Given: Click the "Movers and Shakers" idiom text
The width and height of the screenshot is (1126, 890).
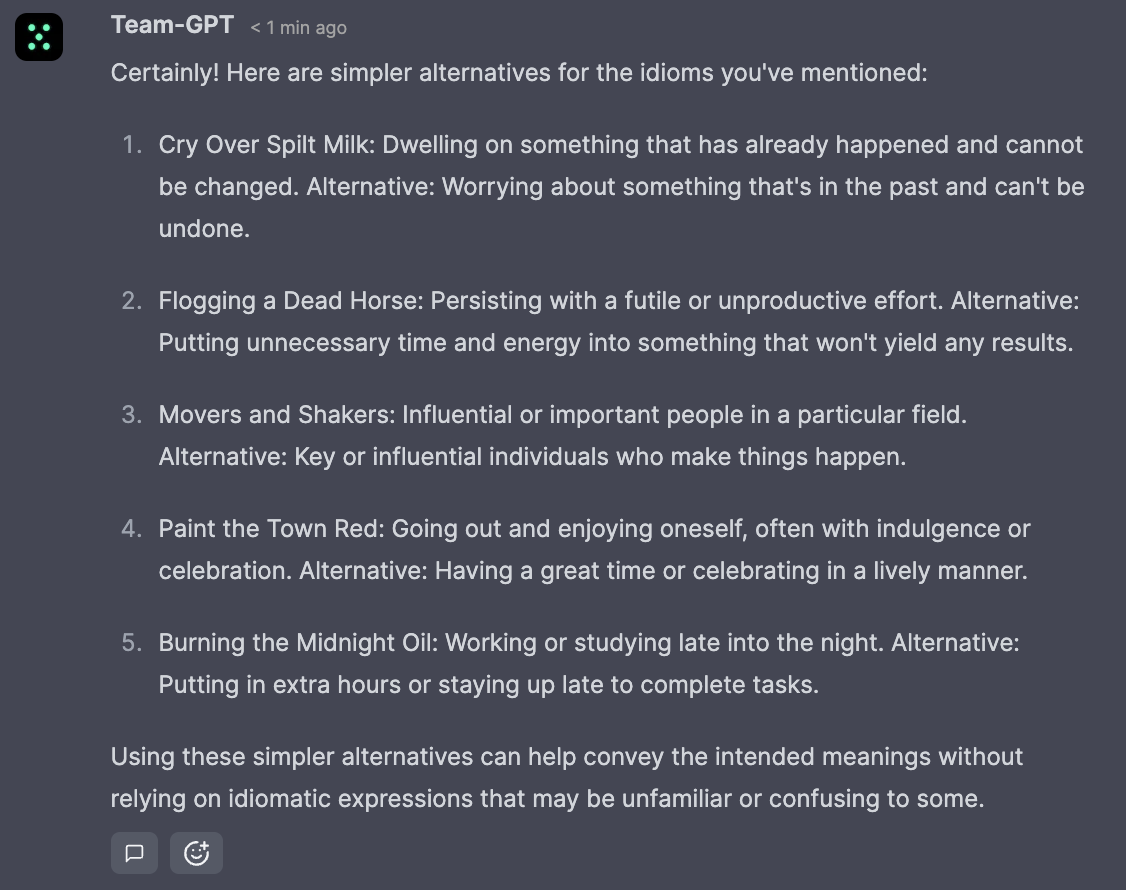Looking at the screenshot, I should 275,415.
